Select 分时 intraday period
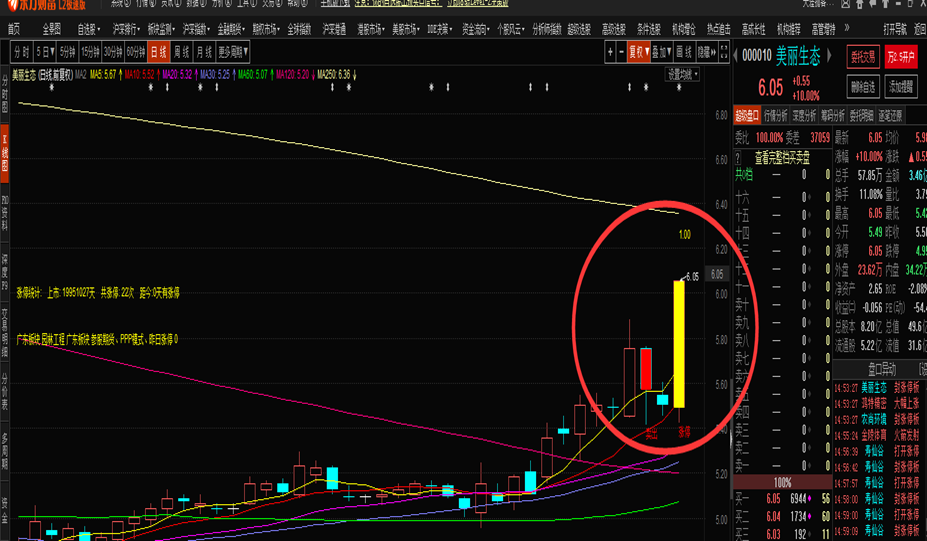Image resolution: width=927 pixels, height=541 pixels. coord(22,53)
